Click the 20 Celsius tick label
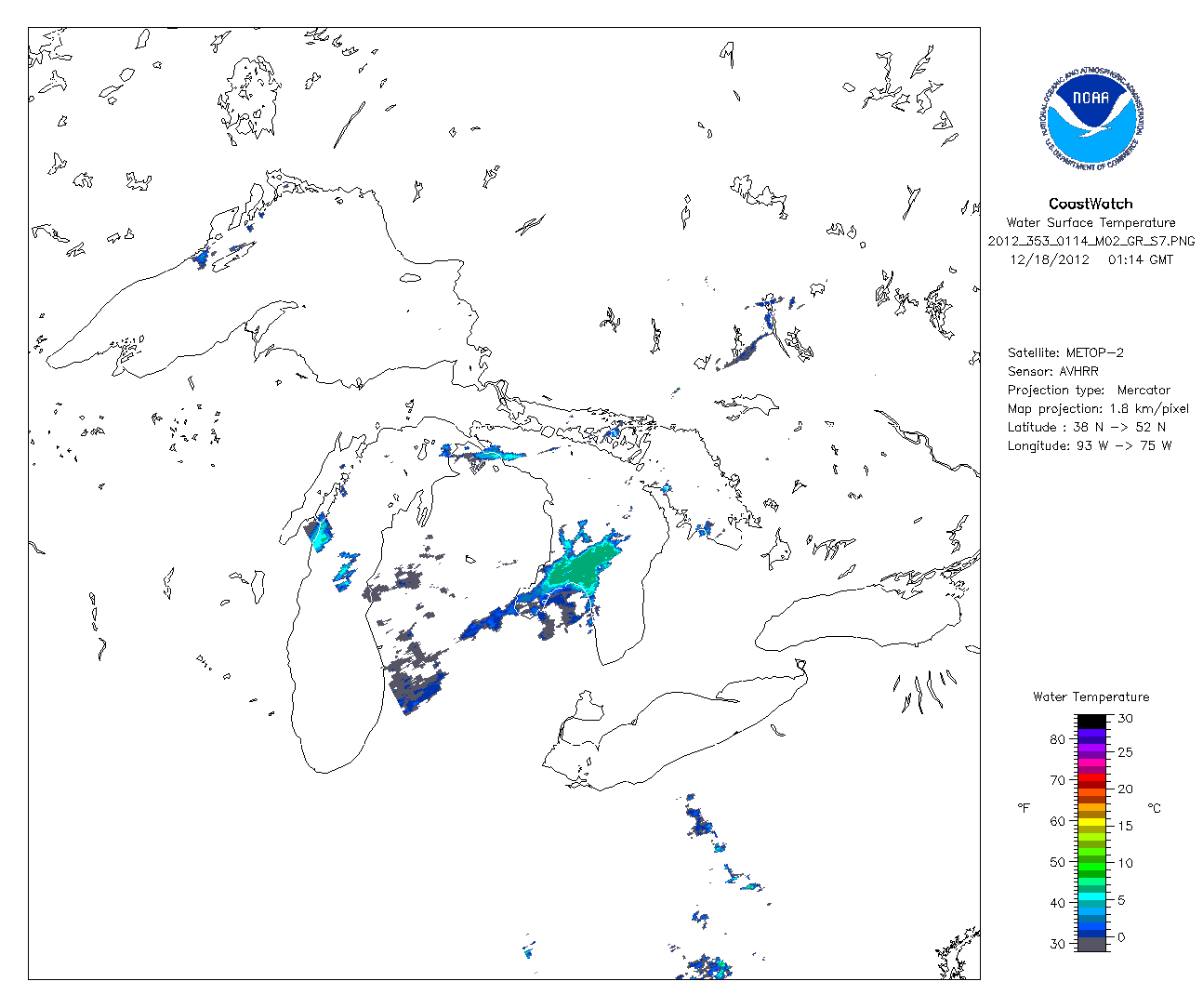Image resolution: width=1203 pixels, height=1008 pixels. [x=1125, y=789]
